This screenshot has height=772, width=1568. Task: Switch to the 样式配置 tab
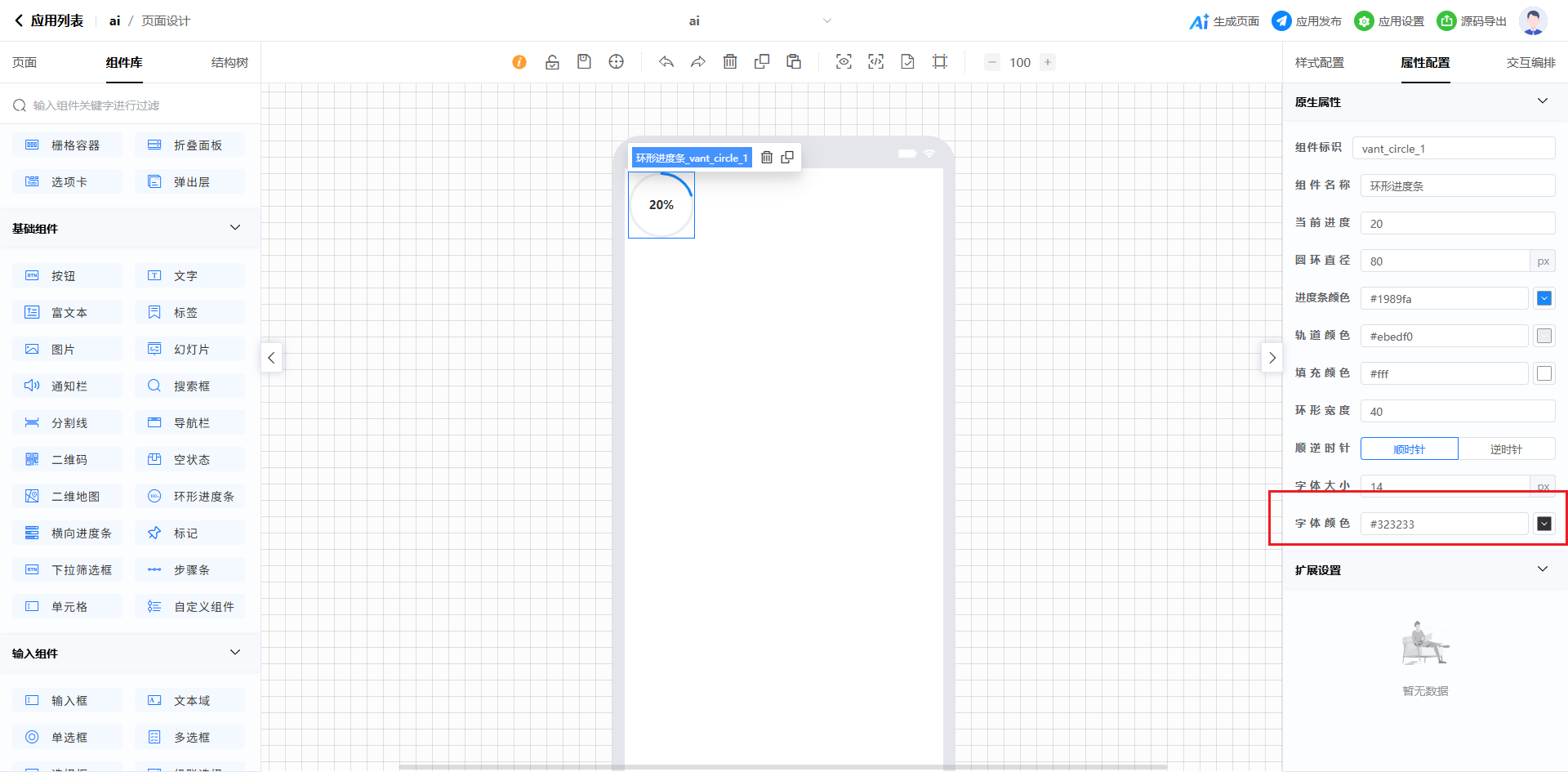(x=1319, y=63)
